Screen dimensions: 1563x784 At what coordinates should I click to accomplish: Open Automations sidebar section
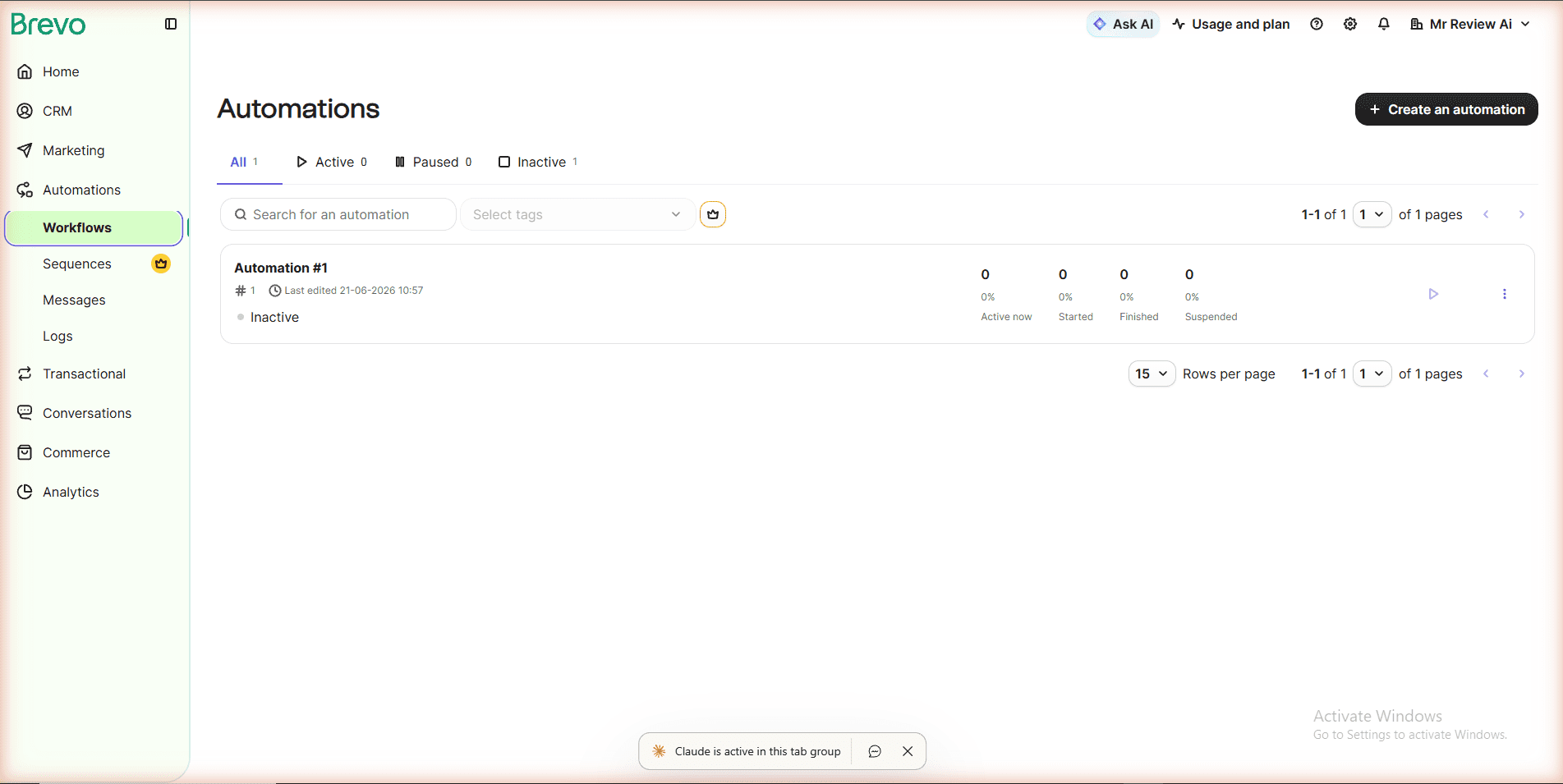pos(81,190)
